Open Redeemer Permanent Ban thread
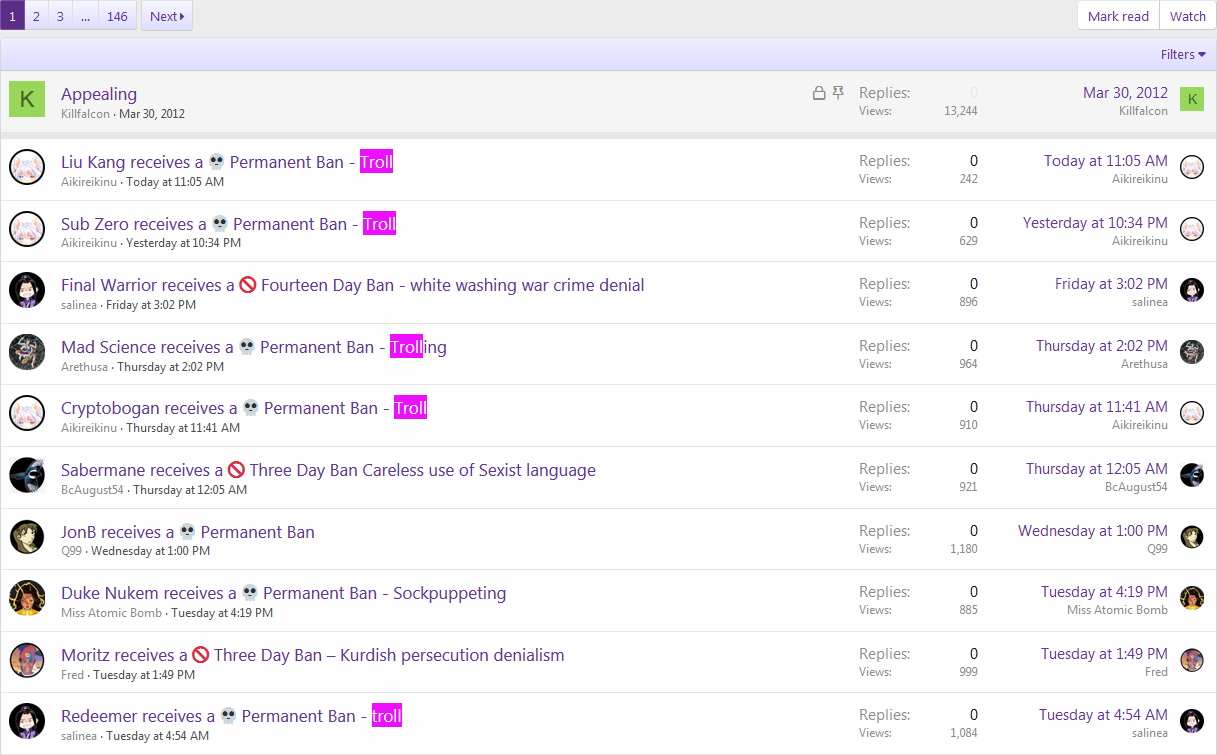Image resolution: width=1217 pixels, height=755 pixels. click(231, 716)
